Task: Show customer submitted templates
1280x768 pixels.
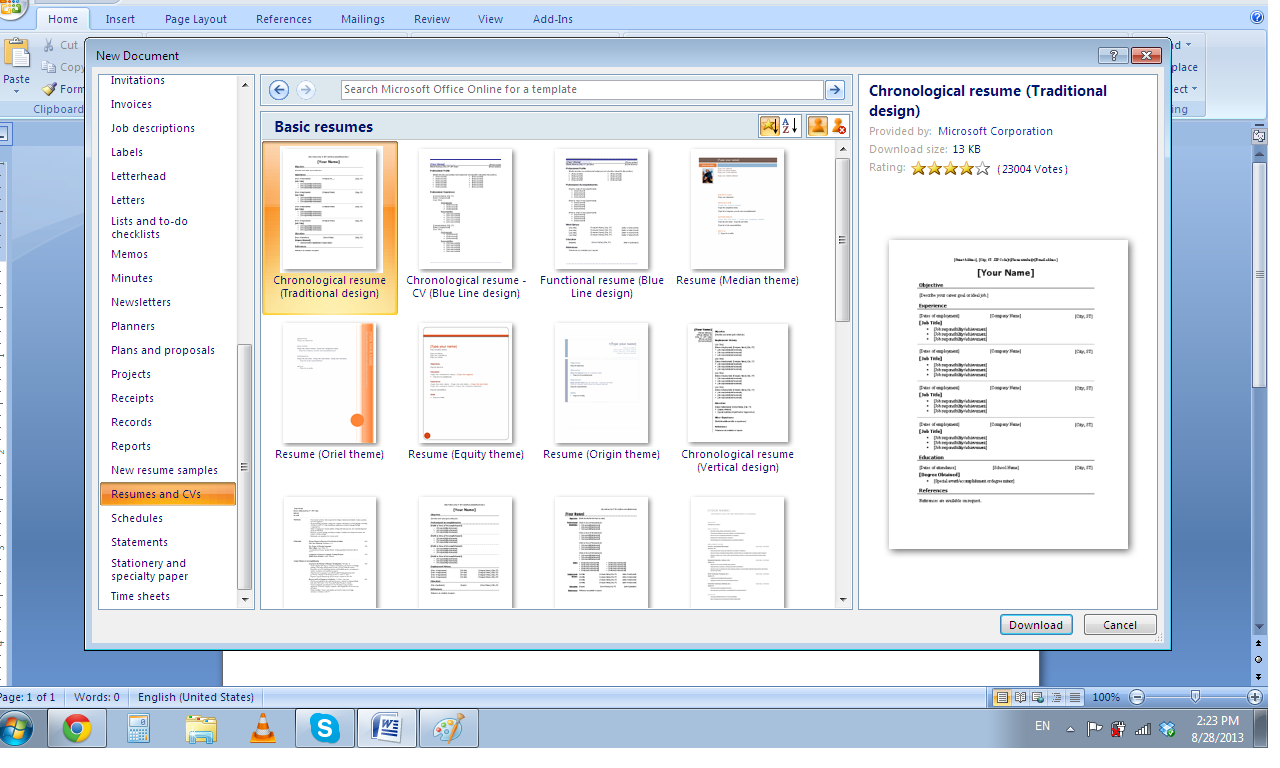Action: point(818,126)
